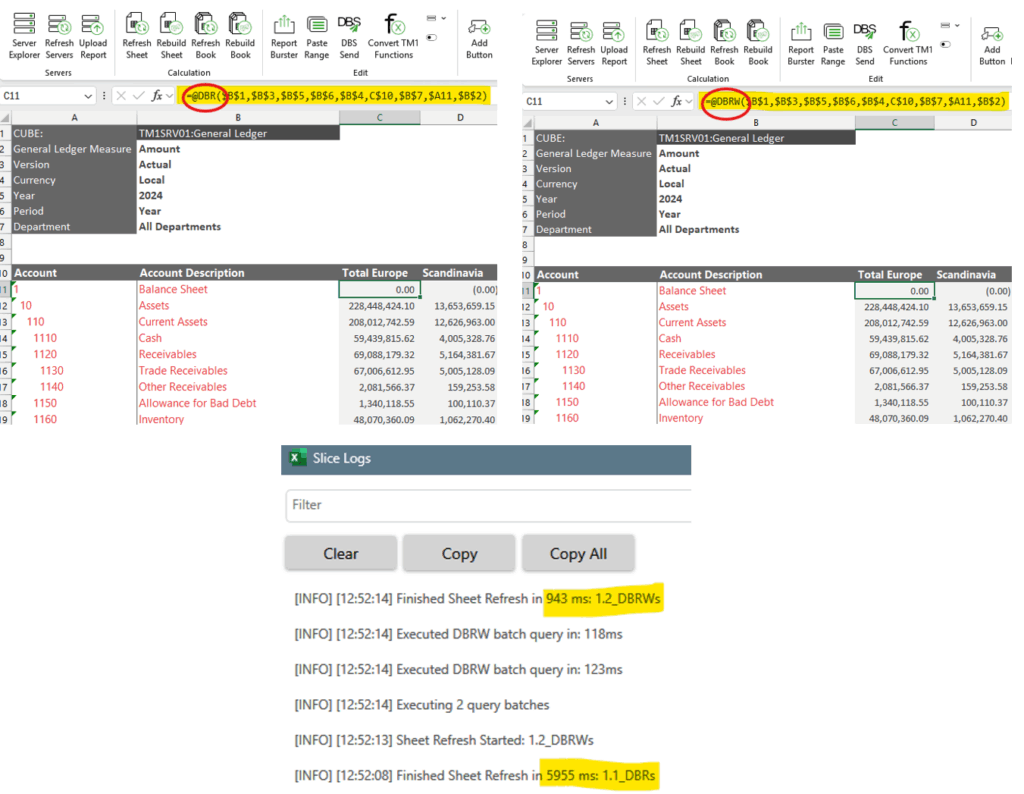
Task: Click Paste Range in the DBRW formula window
Action: click(x=833, y=42)
